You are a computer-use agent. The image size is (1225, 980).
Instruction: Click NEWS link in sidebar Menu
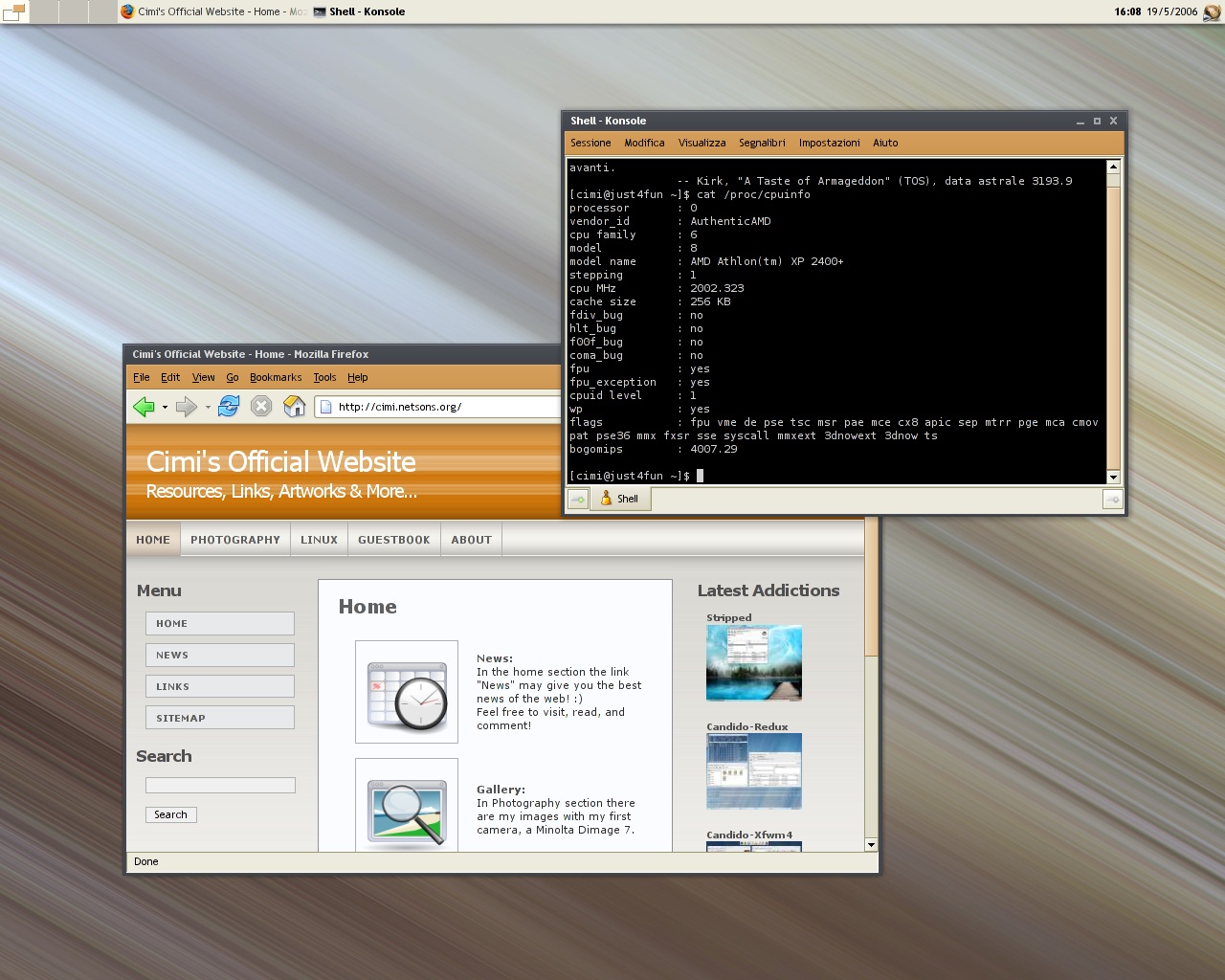(x=220, y=655)
